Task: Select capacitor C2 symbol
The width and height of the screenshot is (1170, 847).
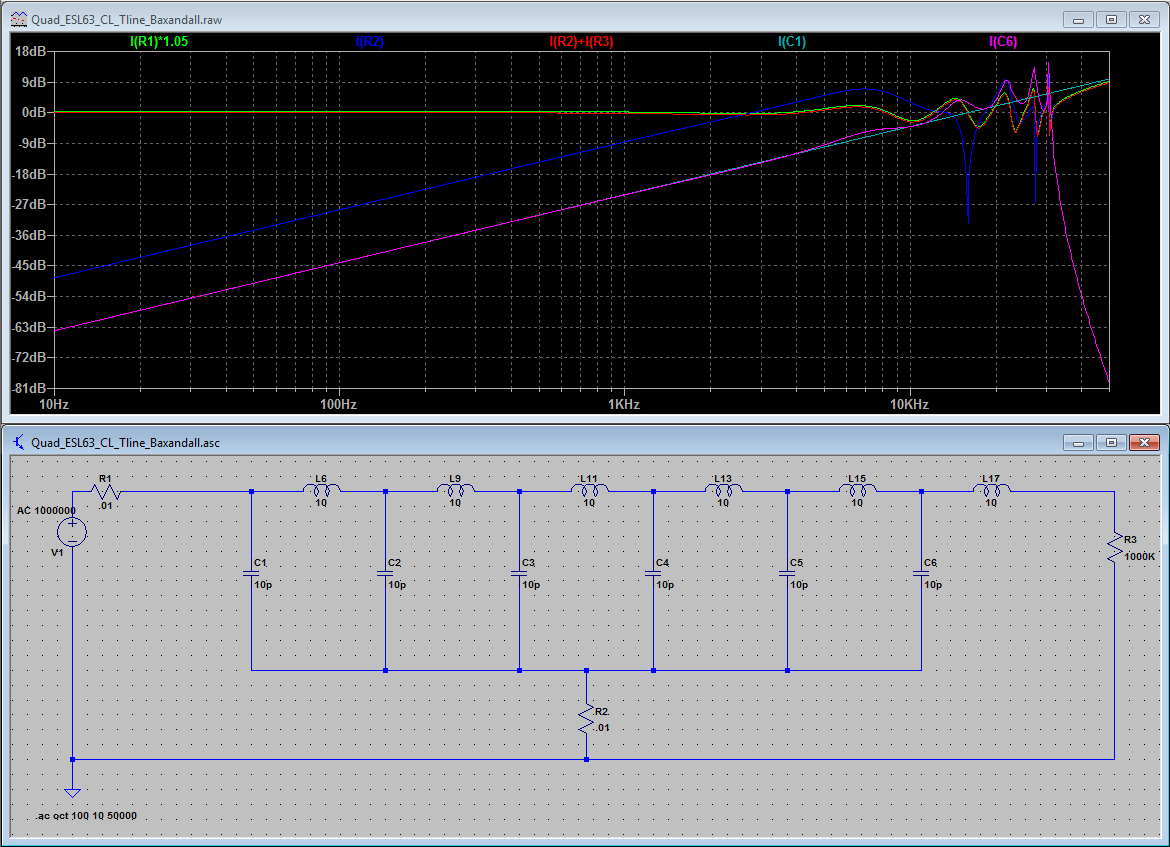Action: point(385,574)
